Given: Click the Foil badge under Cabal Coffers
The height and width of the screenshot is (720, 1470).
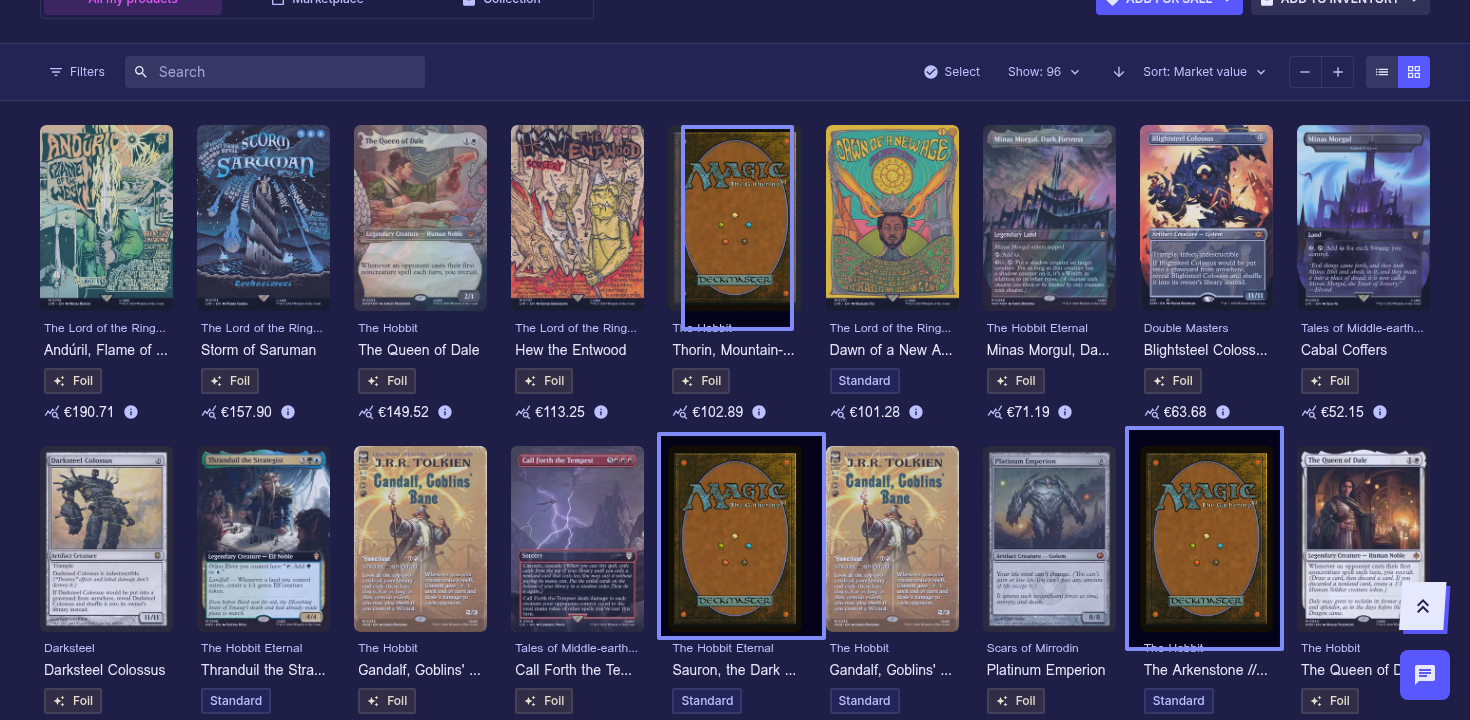Looking at the screenshot, I should coord(1329,381).
